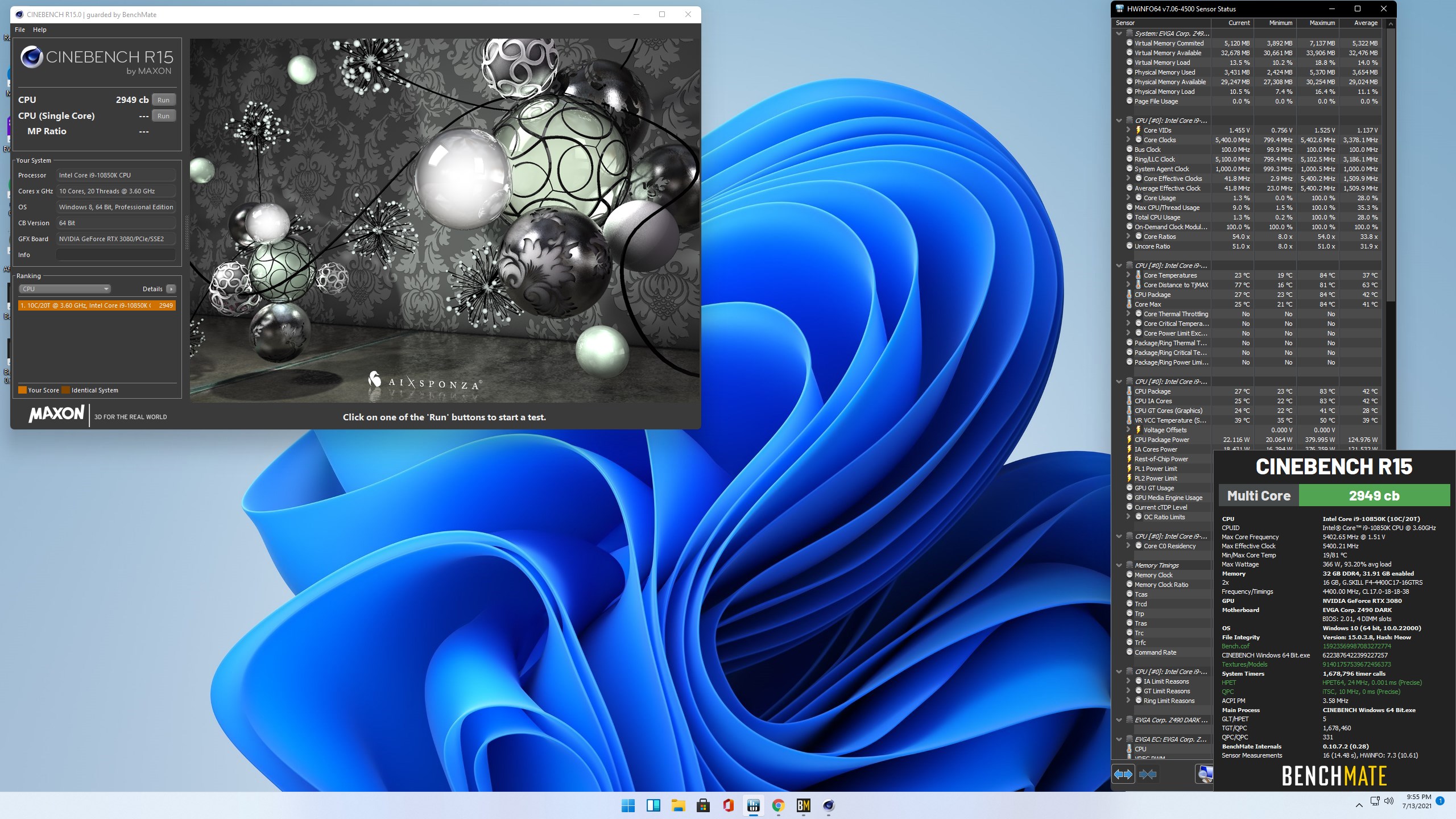The height and width of the screenshot is (819, 1456).
Task: Click the Uncore Ratio sensor row
Action: pos(1247,246)
